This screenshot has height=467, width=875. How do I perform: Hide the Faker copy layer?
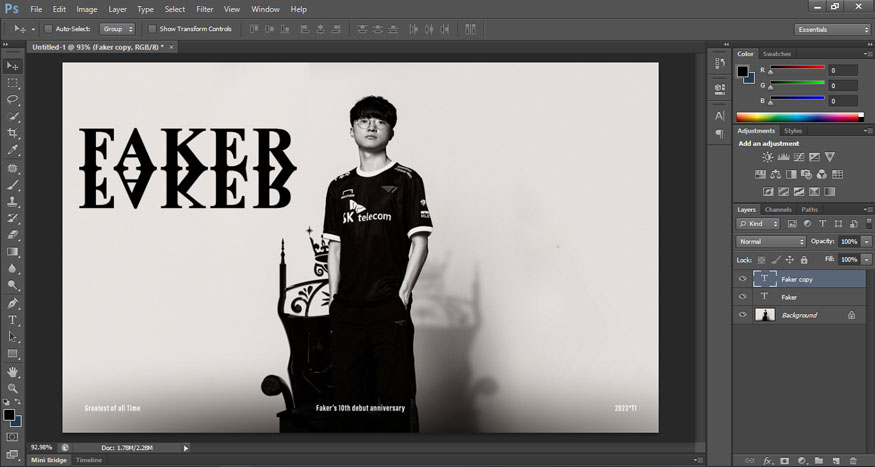742,279
